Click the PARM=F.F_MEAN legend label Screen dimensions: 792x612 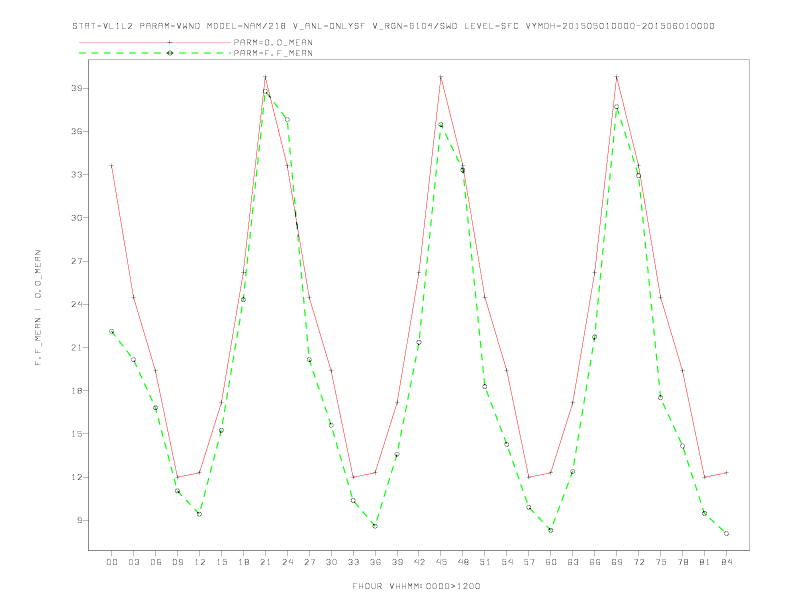[273, 53]
